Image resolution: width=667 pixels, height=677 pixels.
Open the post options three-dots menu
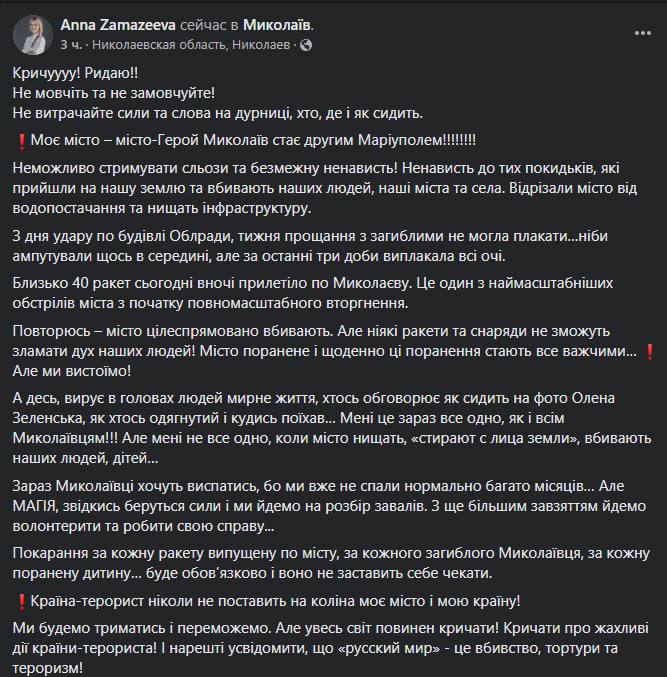click(x=640, y=32)
